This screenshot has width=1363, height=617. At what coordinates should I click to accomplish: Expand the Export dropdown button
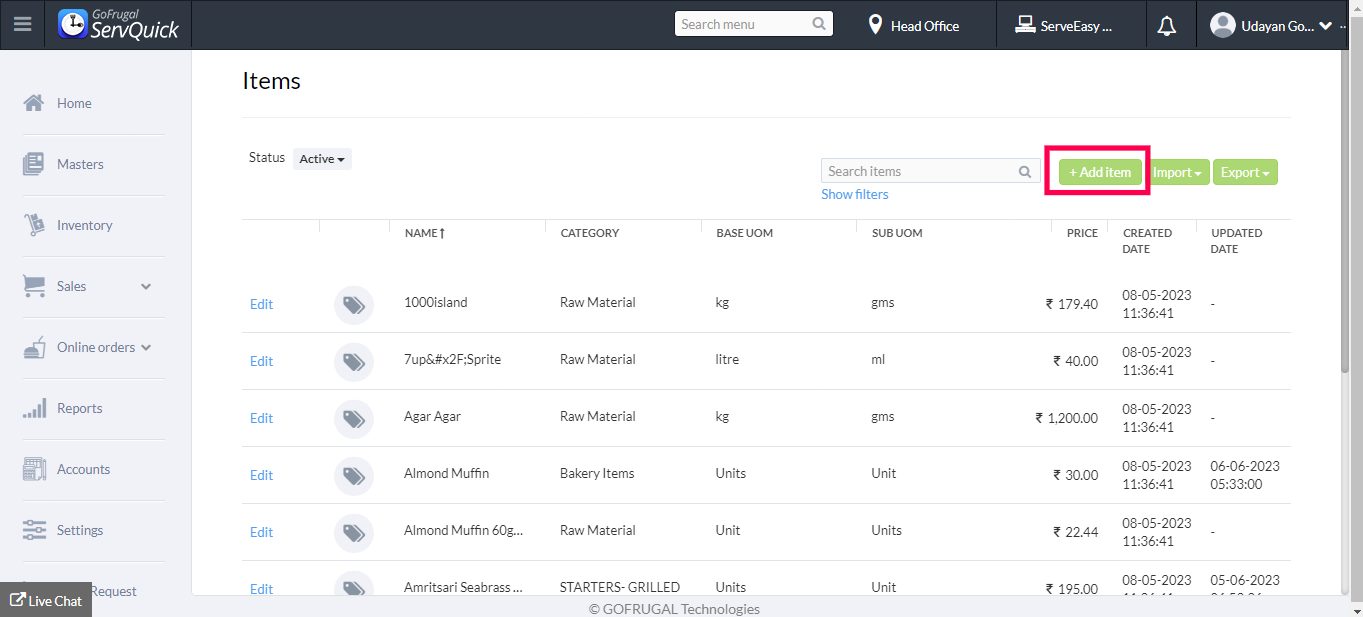pyautogui.click(x=1245, y=172)
